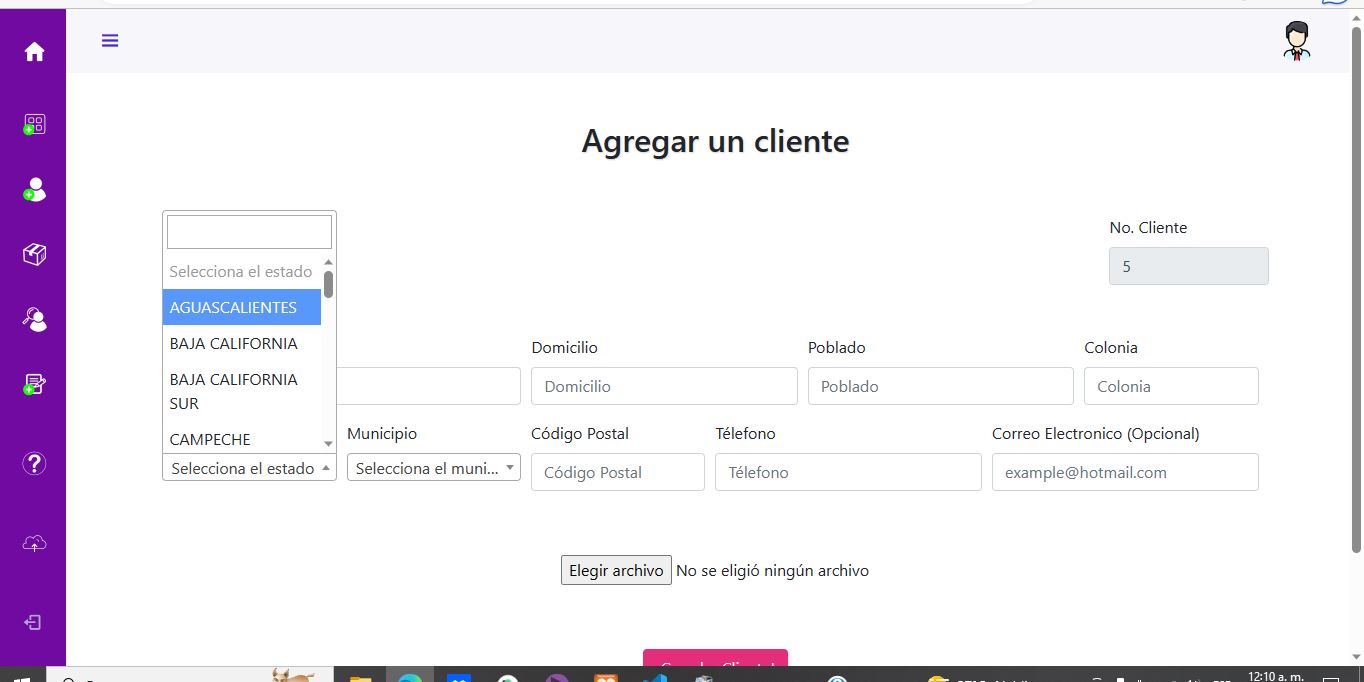Click the cloud upload icon in sidebar
This screenshot has height=682, width=1364.
34,543
